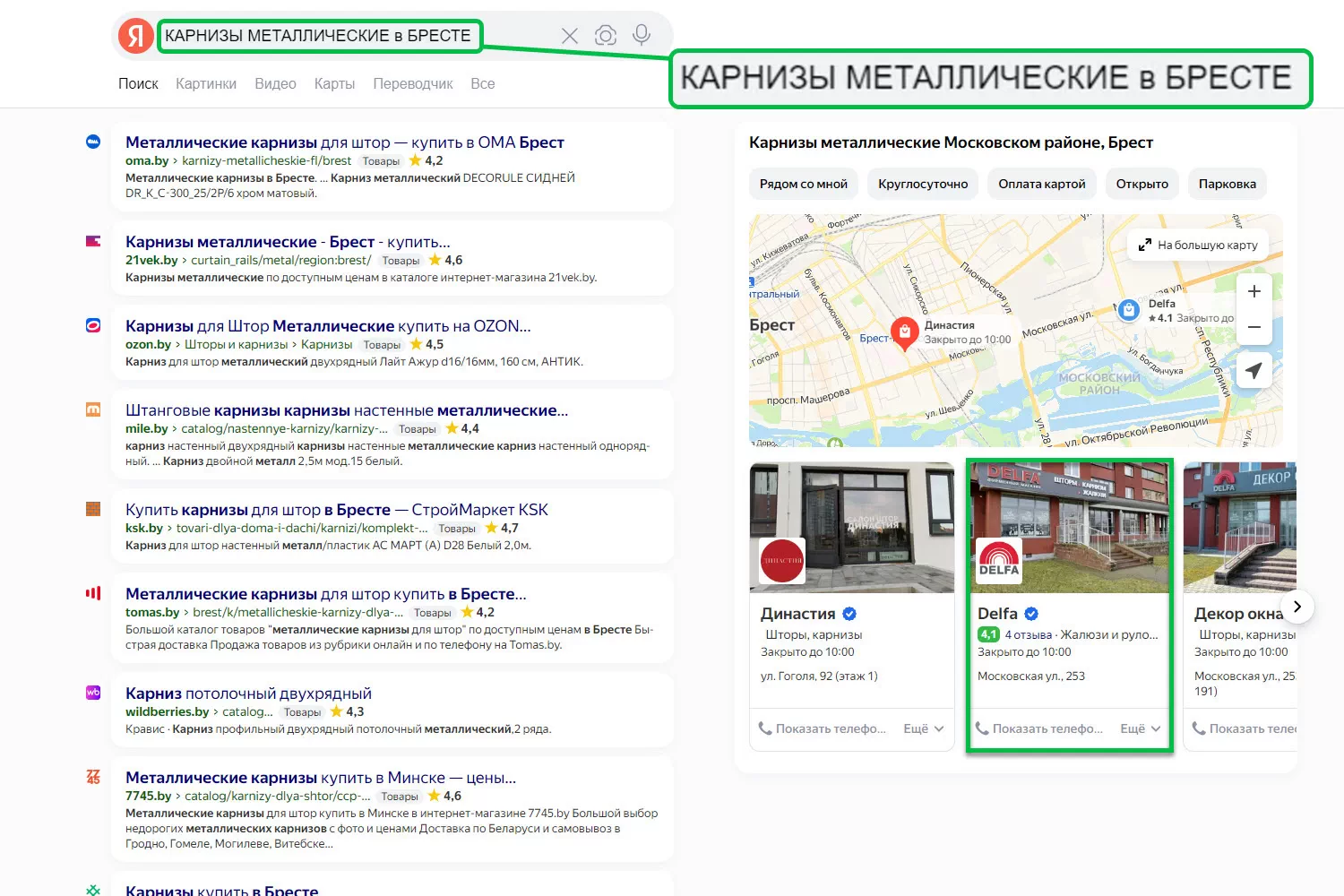Toggle the Круглосуточно filter
This screenshot has width=1344, height=896.
[923, 184]
